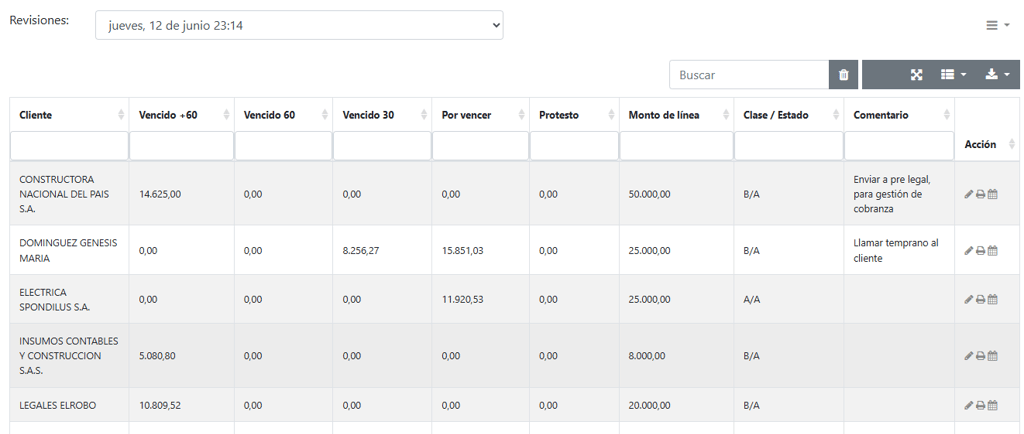
Task: Toggle fullscreen table view icon
Action: coord(916,75)
